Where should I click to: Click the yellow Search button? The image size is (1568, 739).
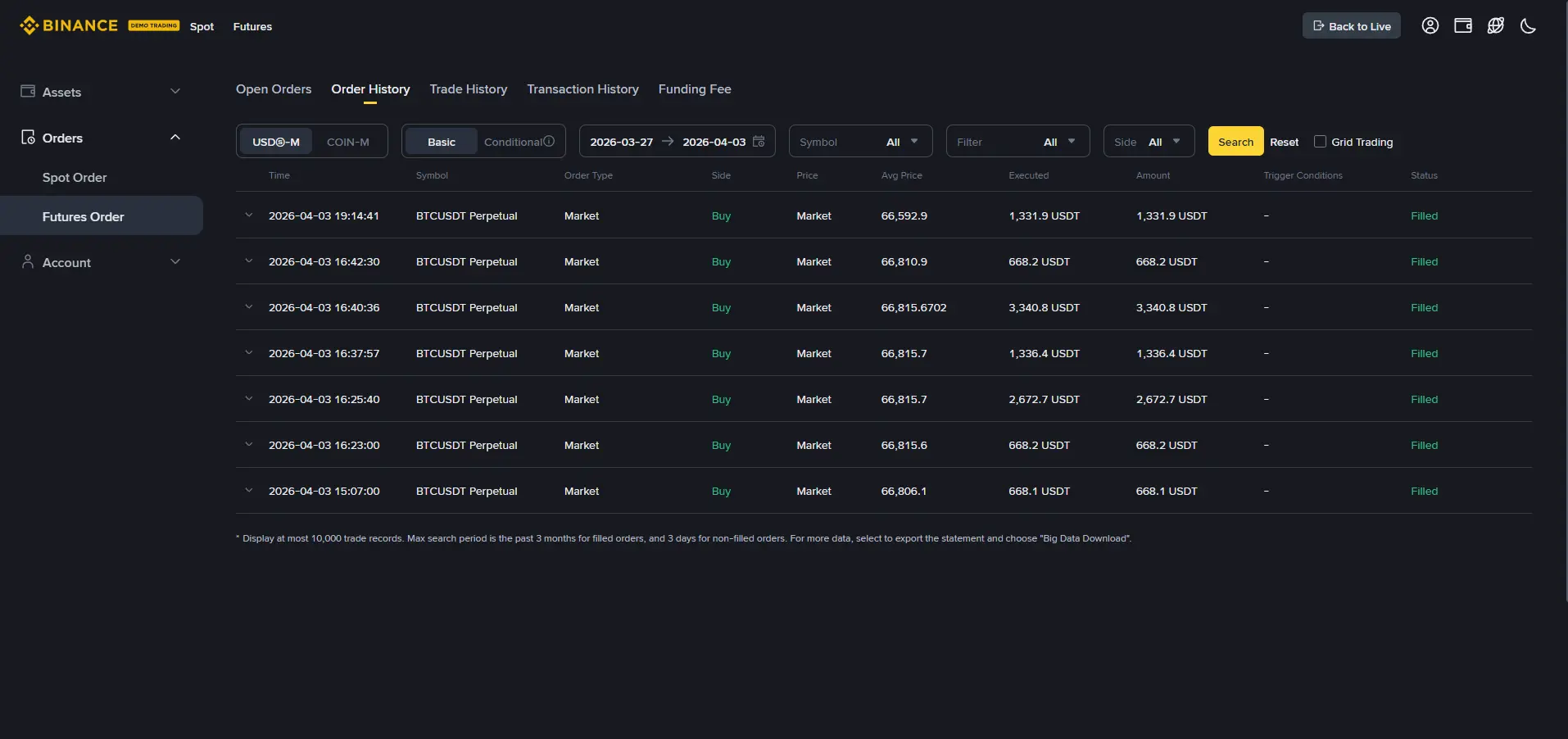[1235, 141]
